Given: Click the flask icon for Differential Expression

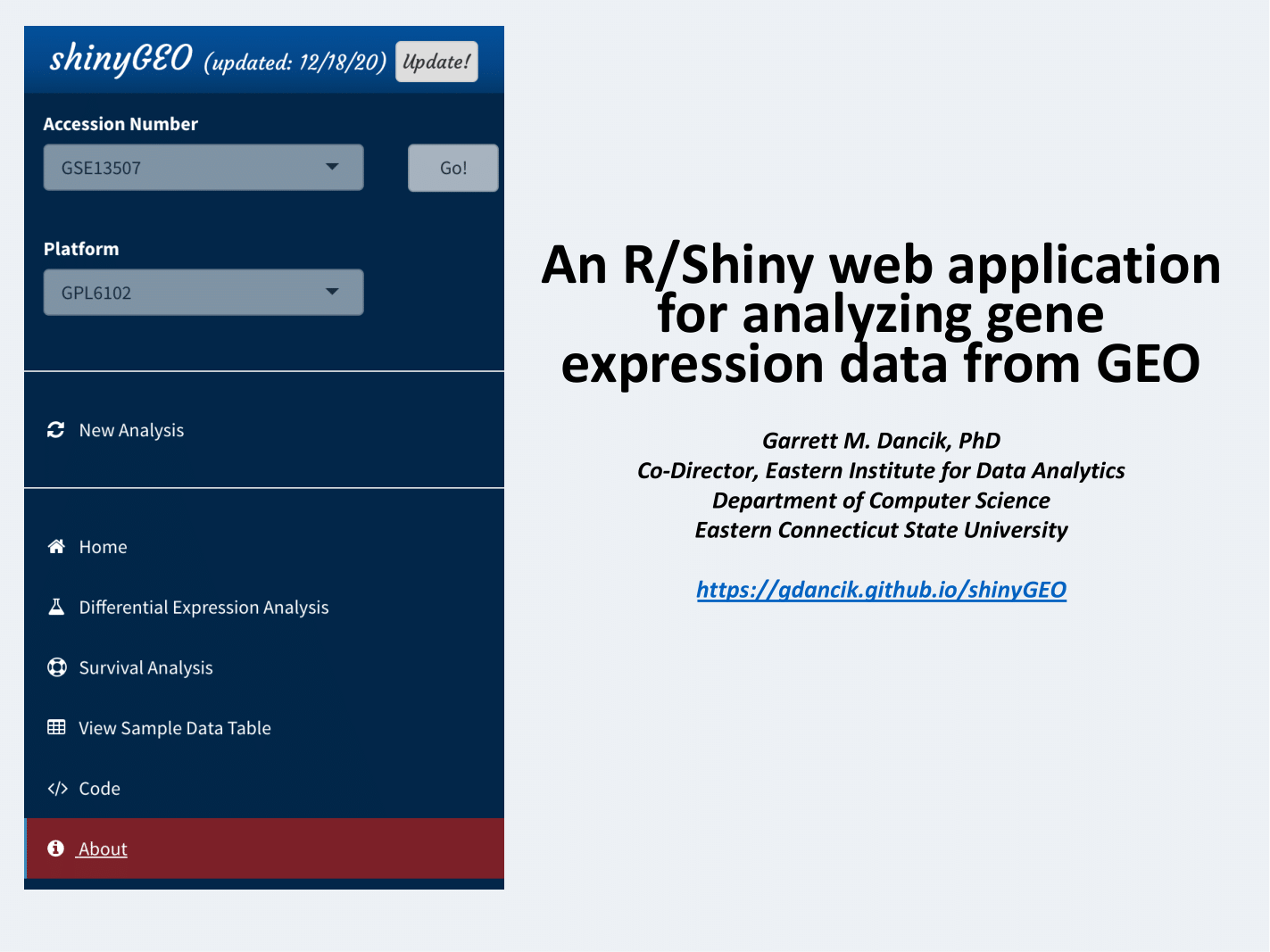Looking at the screenshot, I should tap(56, 607).
